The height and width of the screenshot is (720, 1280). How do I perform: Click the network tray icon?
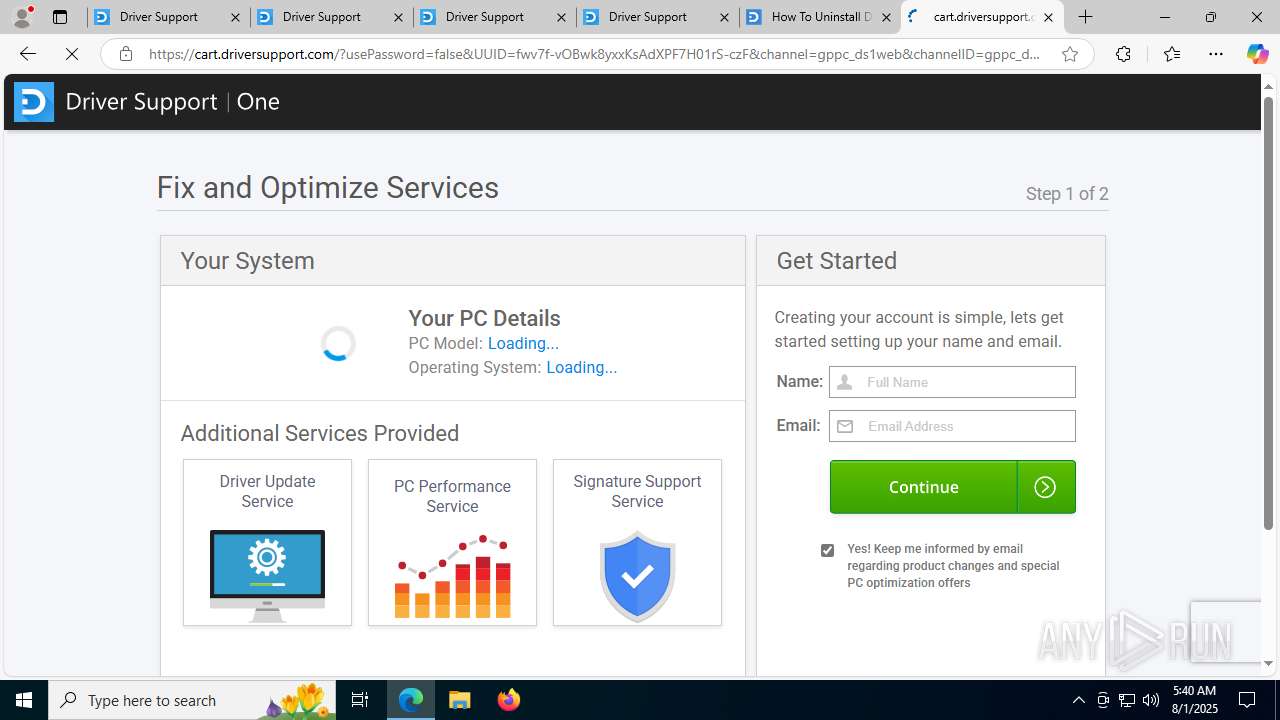(1126, 700)
